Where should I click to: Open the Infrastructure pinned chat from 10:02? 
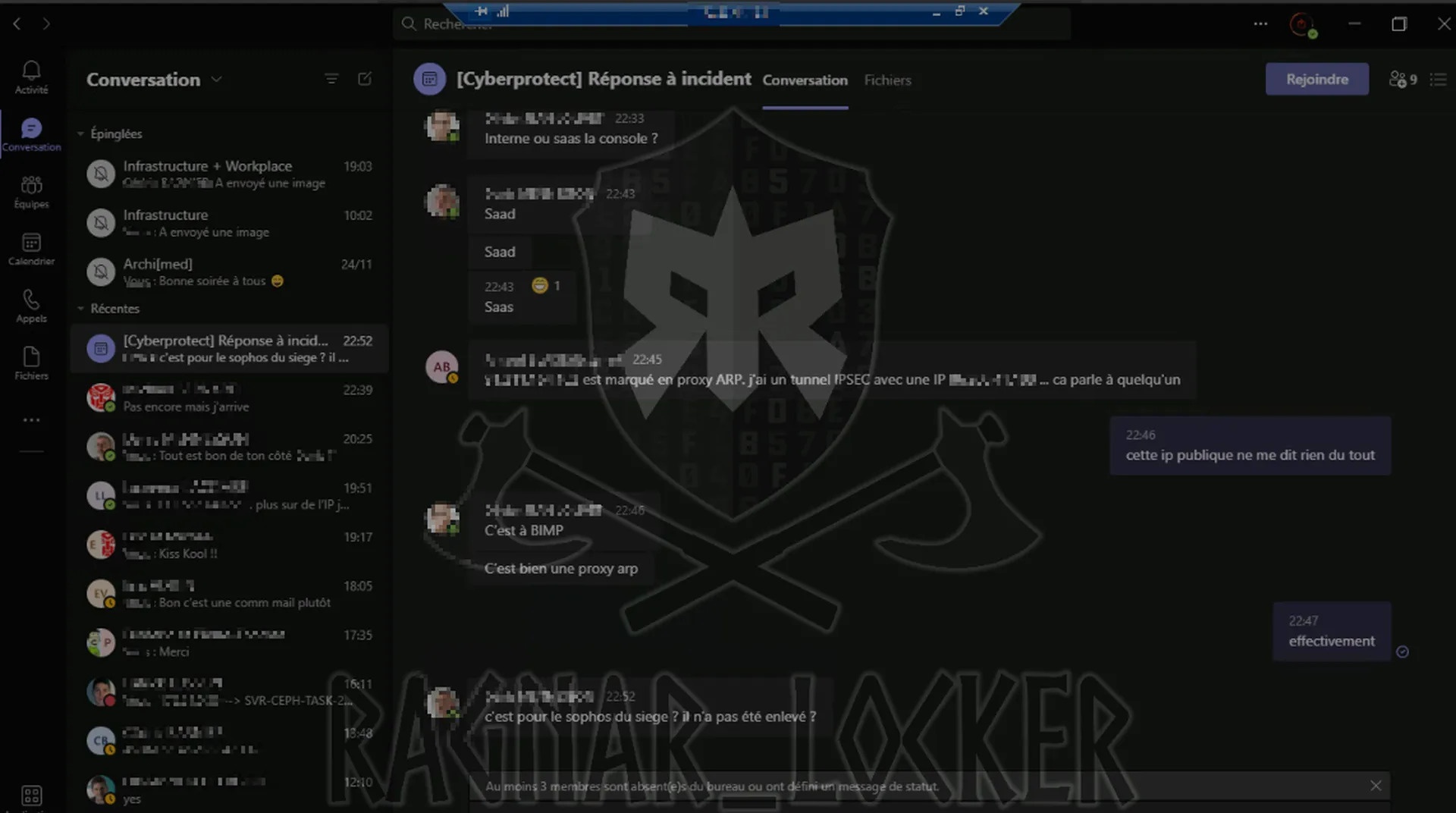[229, 223]
